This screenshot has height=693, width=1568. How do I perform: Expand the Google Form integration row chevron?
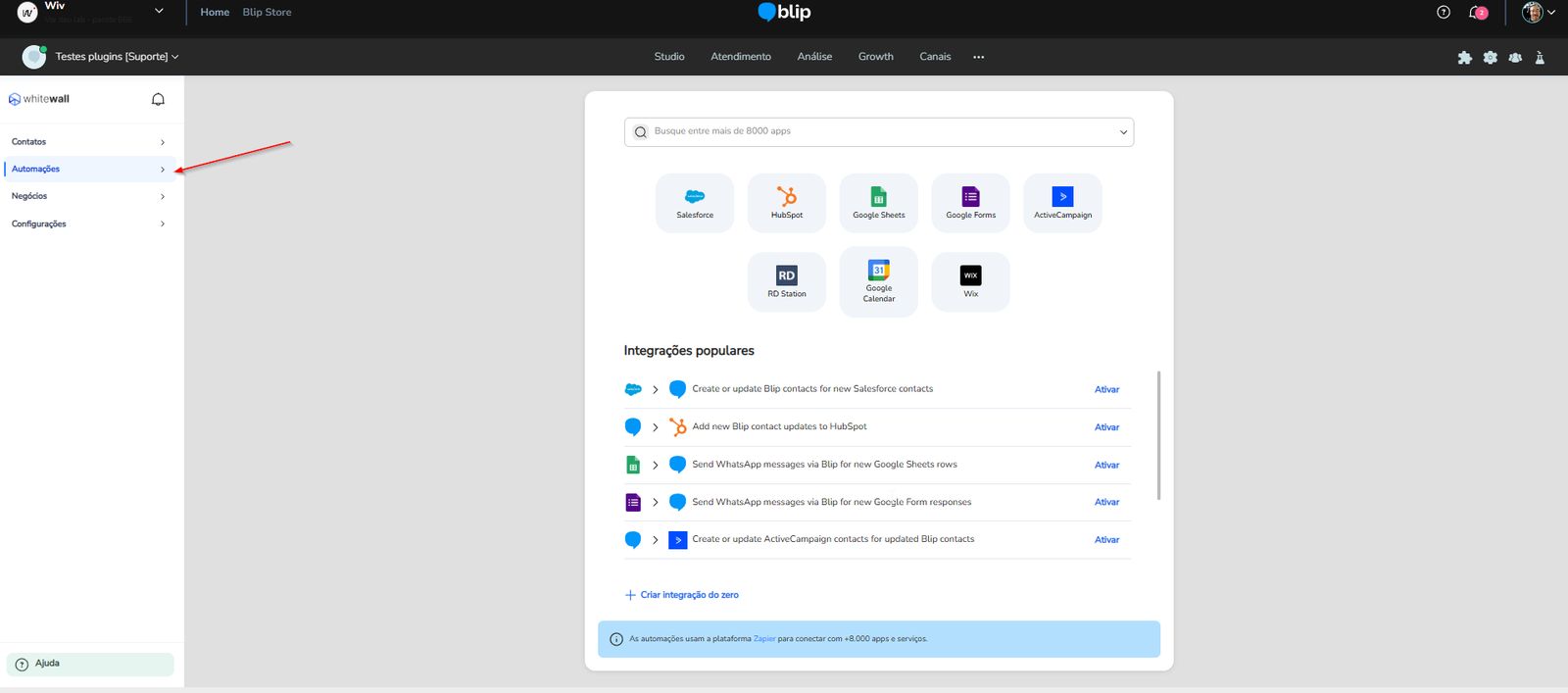[x=656, y=503]
